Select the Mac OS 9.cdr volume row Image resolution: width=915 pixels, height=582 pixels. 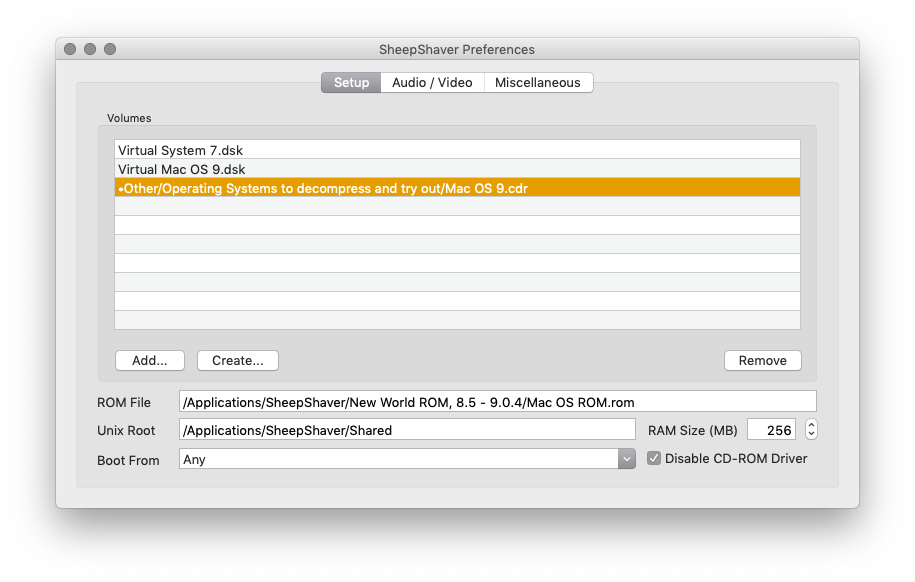(x=457, y=187)
